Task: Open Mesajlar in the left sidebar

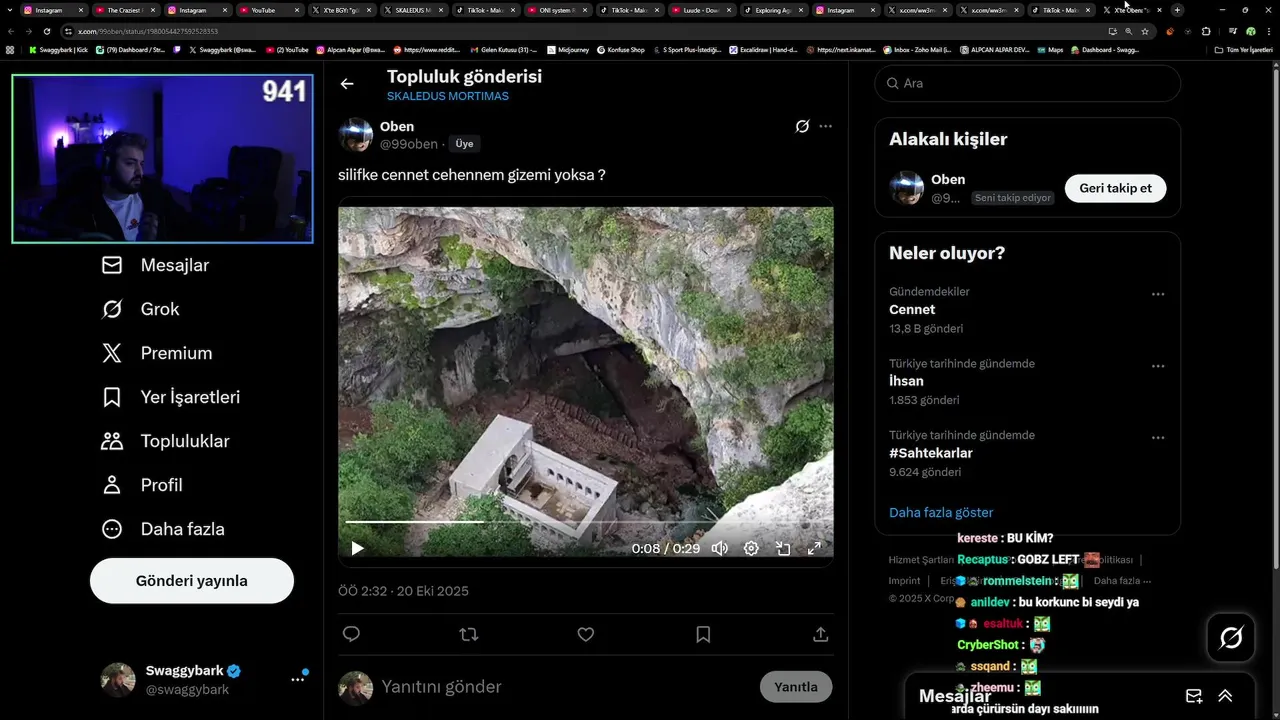Action: (156, 265)
